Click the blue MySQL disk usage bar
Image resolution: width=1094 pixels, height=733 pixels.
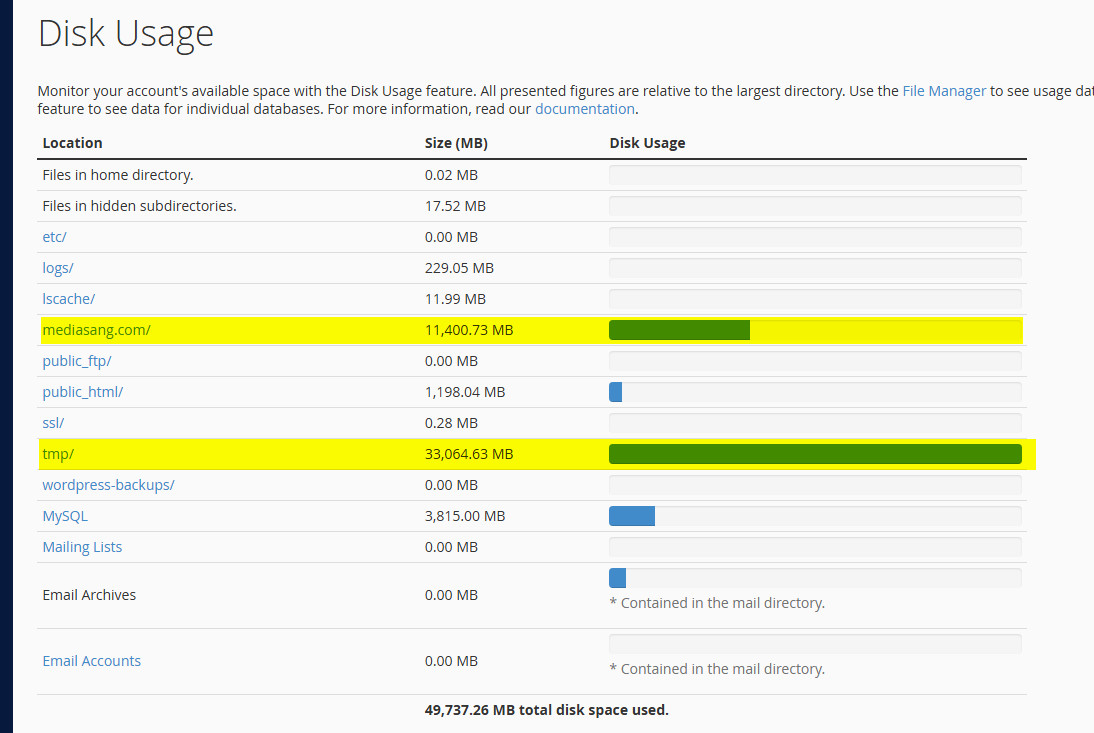632,516
